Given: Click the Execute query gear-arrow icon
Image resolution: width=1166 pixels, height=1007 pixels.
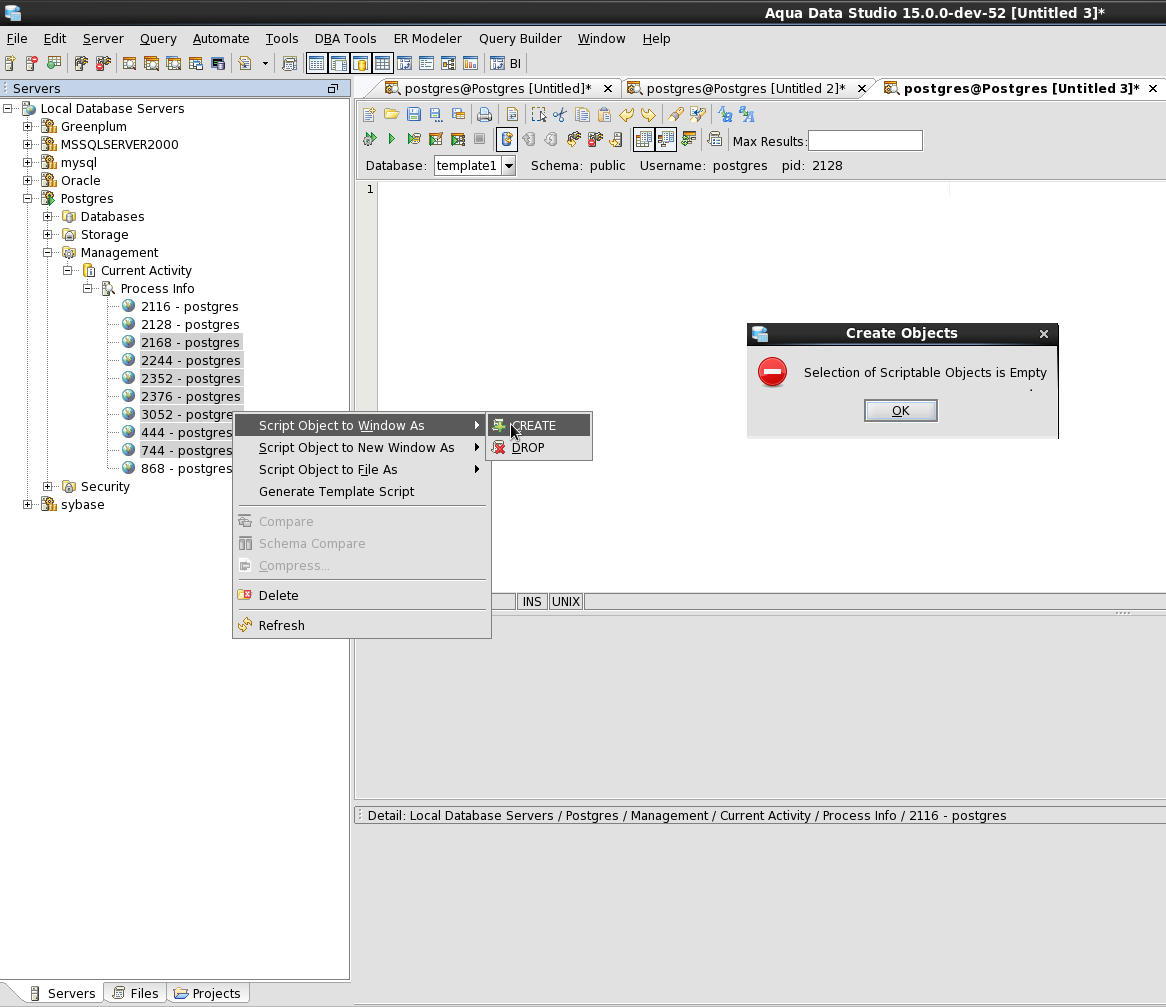Looking at the screenshot, I should [x=370, y=139].
